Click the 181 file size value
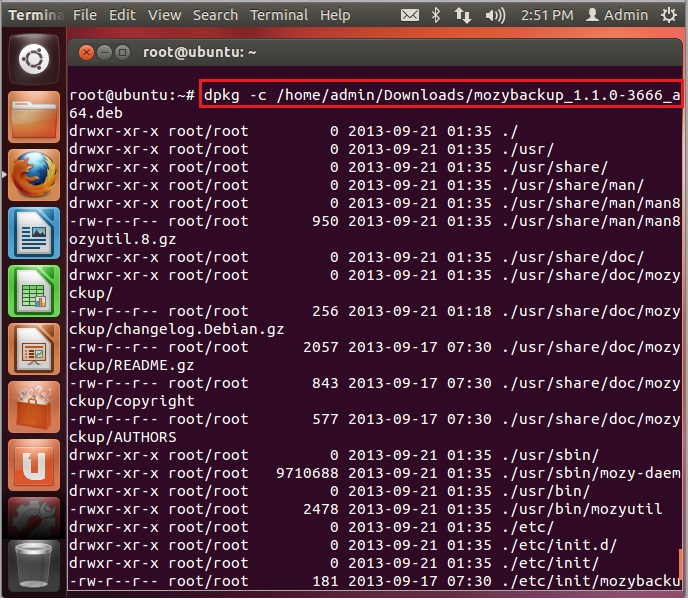Image resolution: width=688 pixels, height=600 pixels. coord(325,581)
